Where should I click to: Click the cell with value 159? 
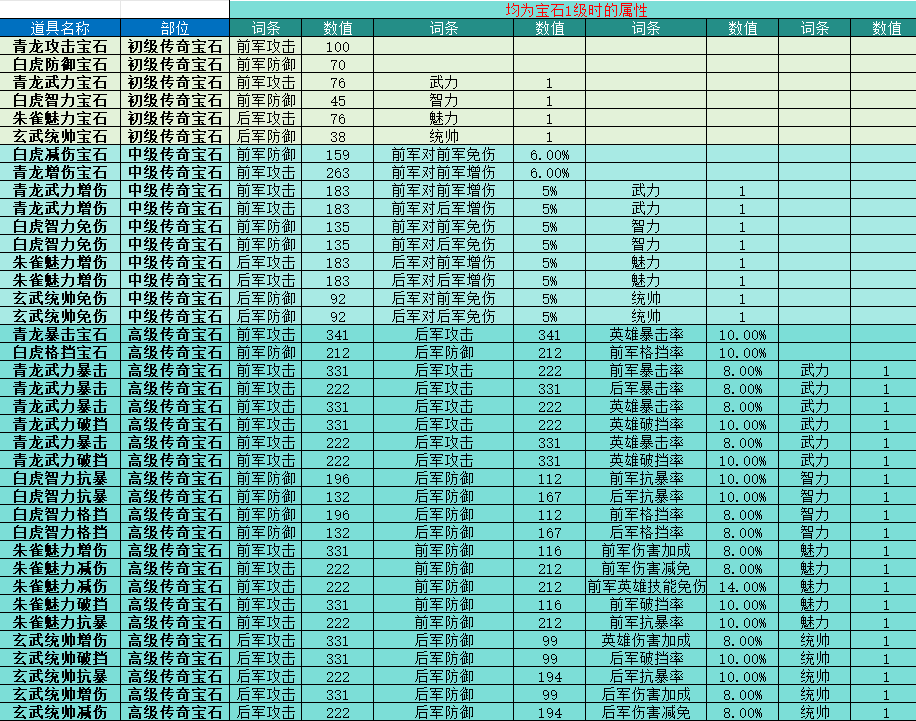pyautogui.click(x=338, y=155)
